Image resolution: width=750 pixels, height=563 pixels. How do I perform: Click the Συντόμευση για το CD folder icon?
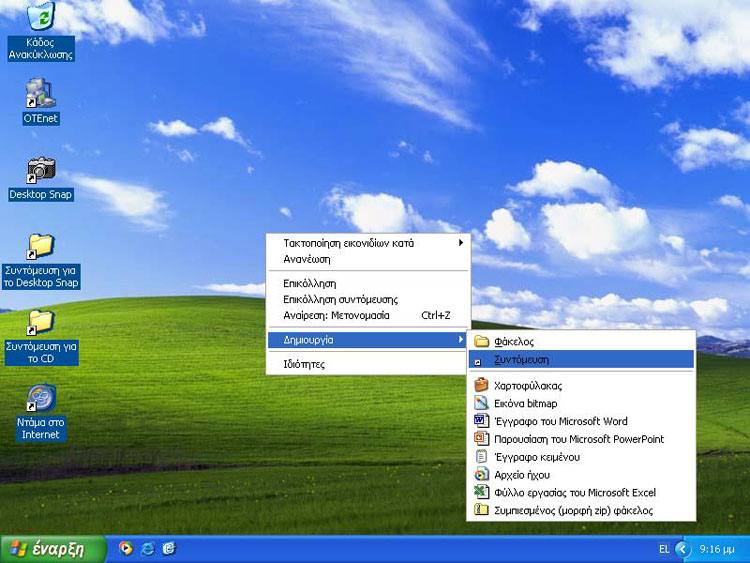coord(41,322)
